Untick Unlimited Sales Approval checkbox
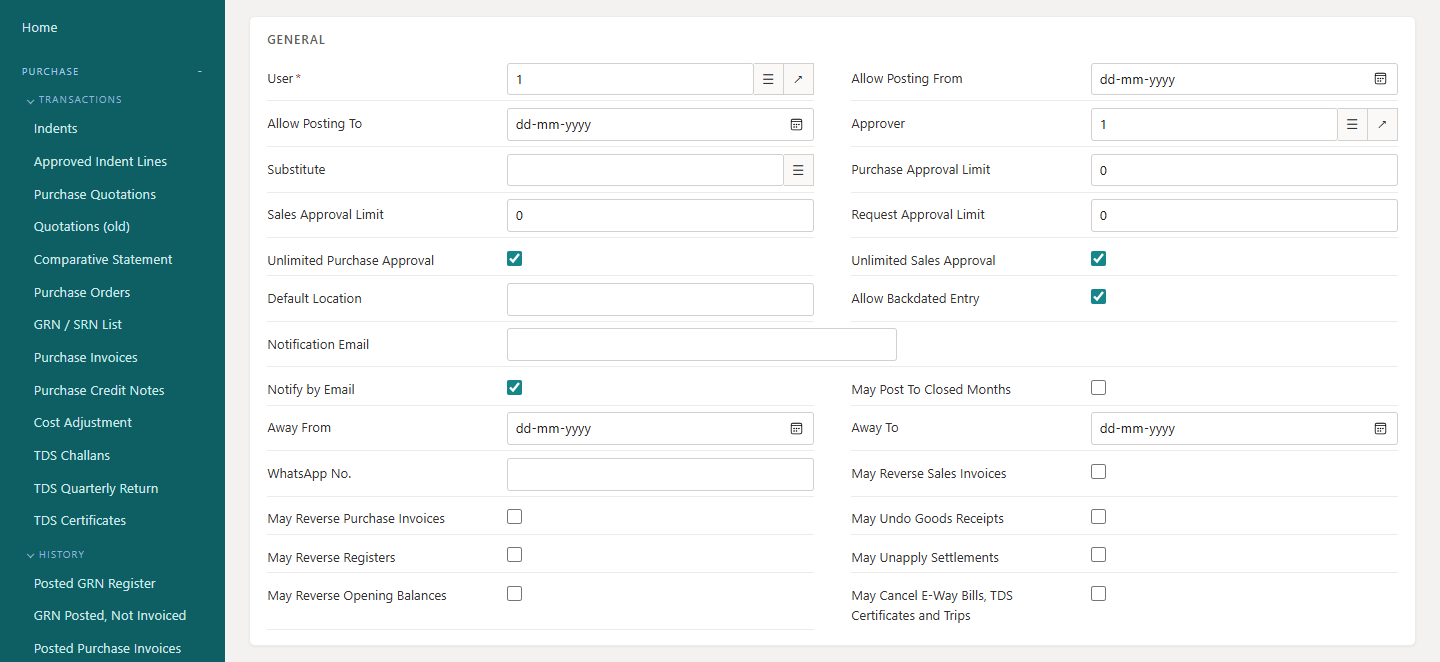 (1098, 259)
